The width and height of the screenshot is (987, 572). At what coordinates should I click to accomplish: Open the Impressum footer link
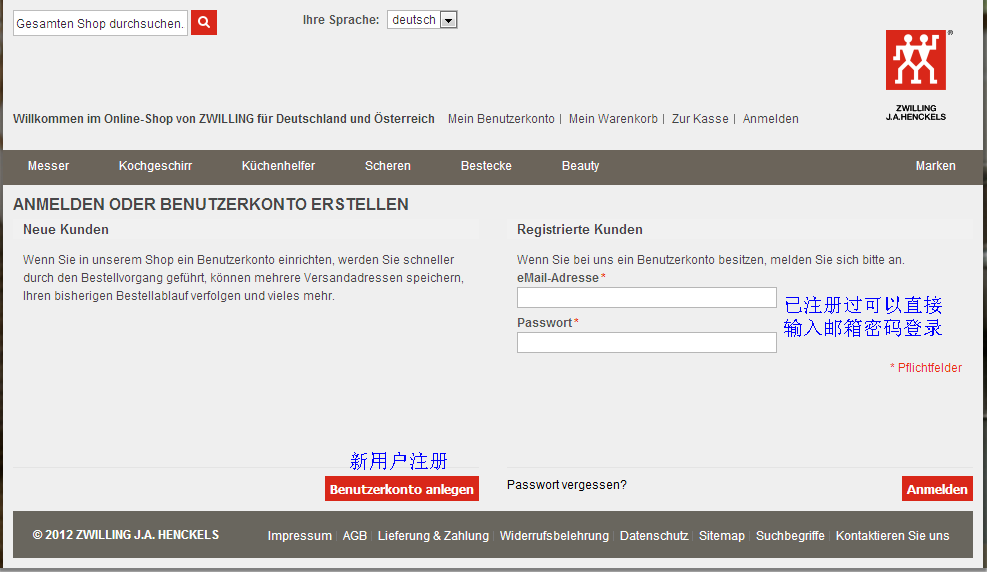299,536
